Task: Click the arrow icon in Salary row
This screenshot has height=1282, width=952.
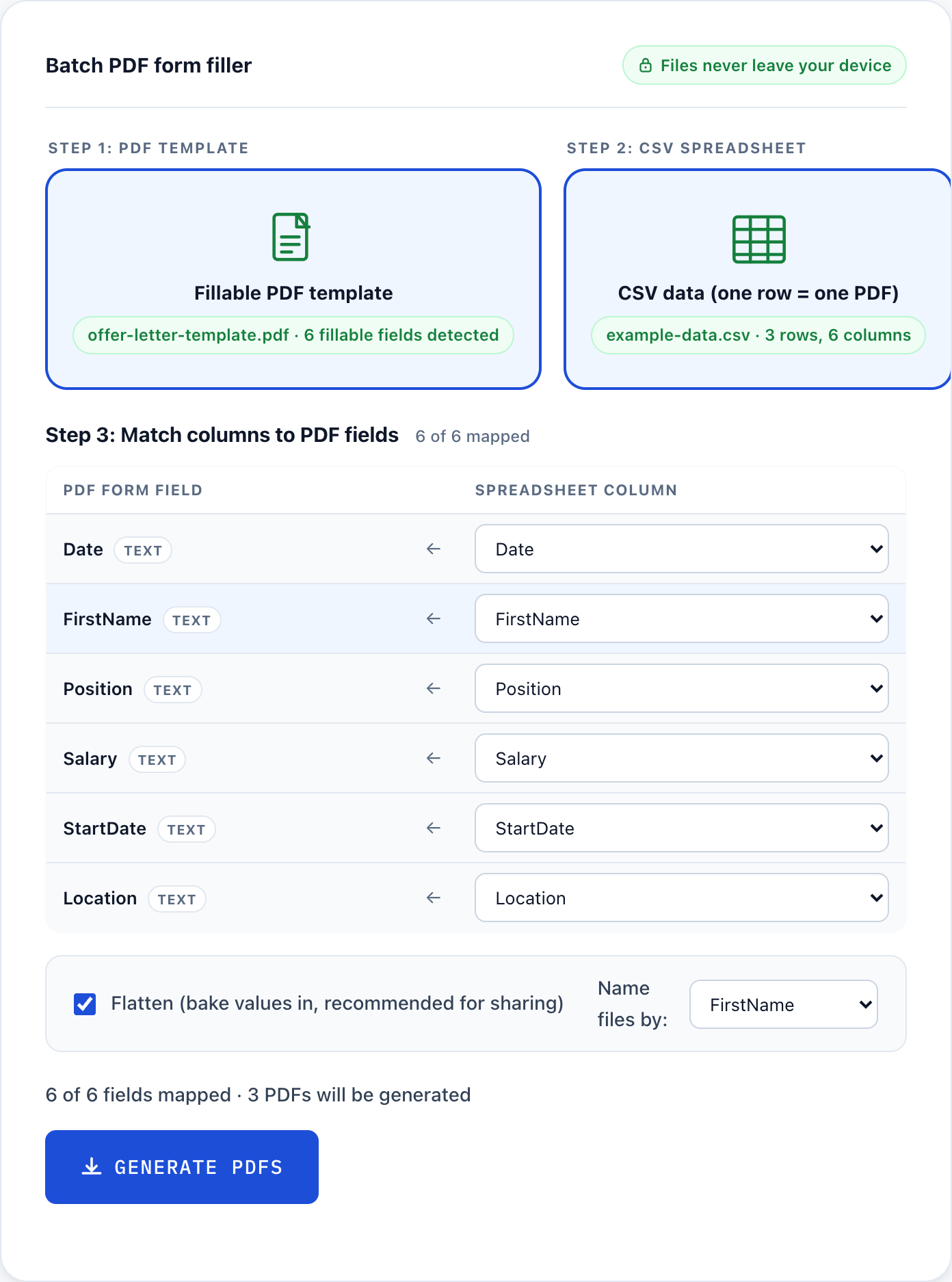Action: pos(434,758)
